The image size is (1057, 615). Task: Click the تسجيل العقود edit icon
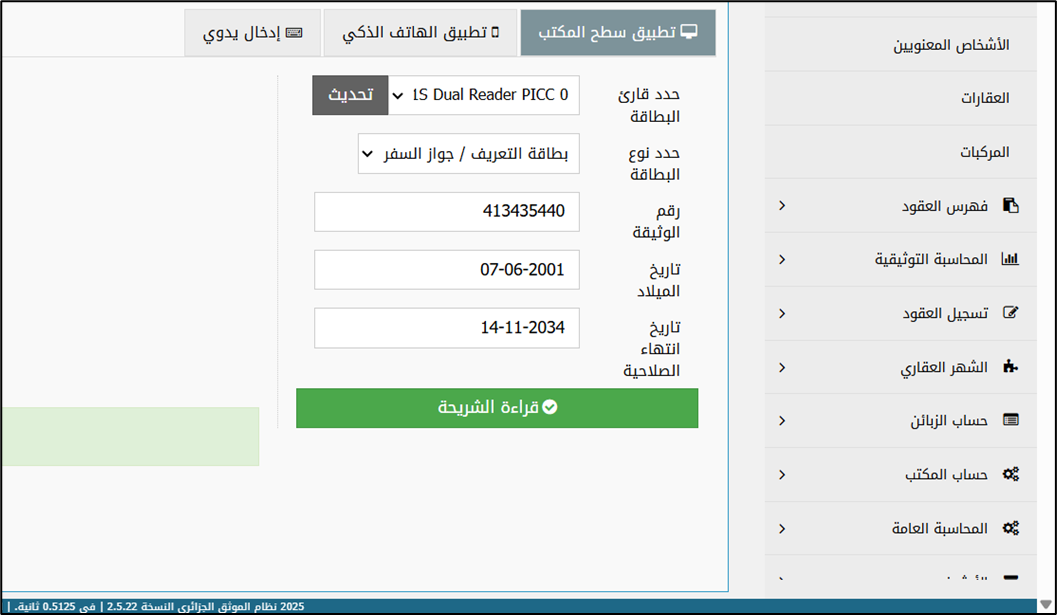[x=1010, y=314]
